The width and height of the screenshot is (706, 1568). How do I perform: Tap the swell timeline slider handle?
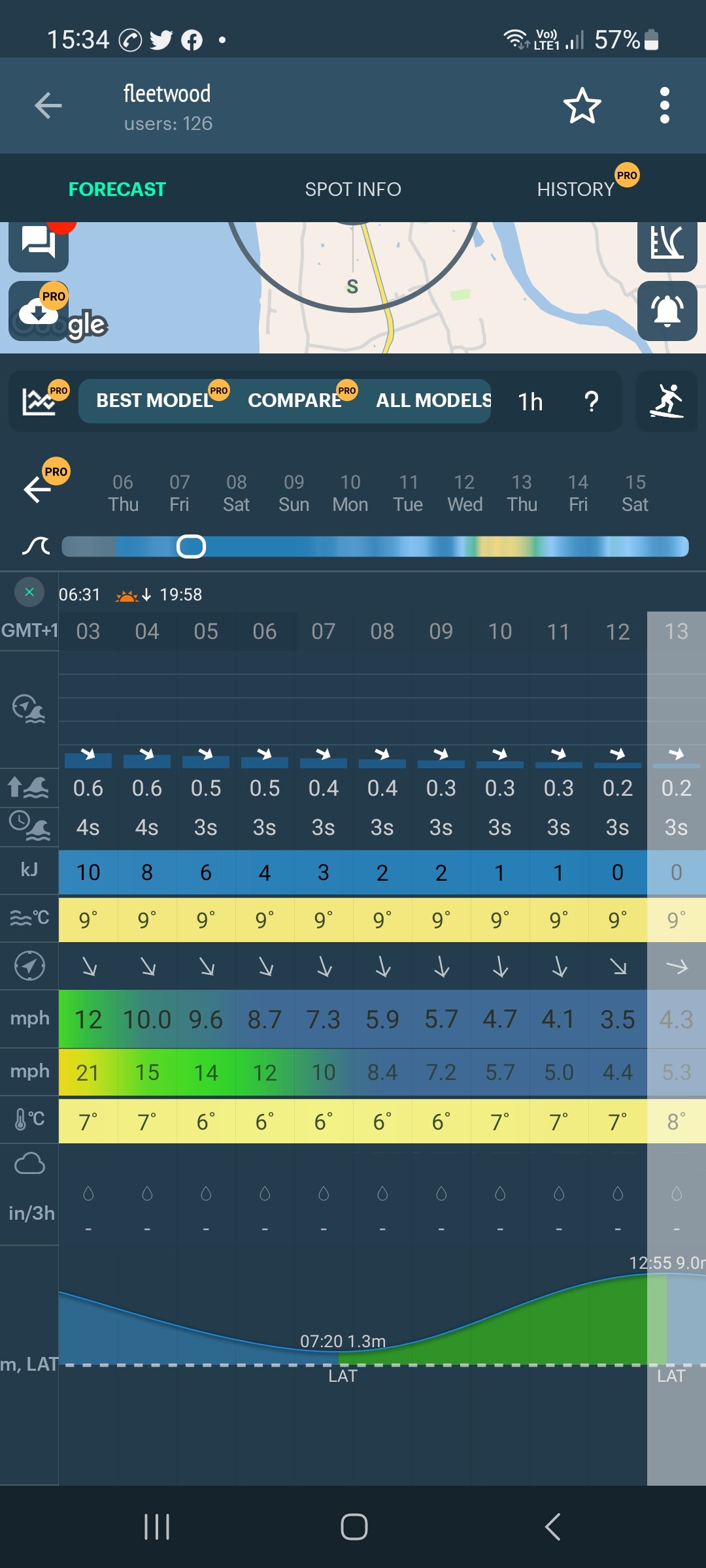(191, 546)
